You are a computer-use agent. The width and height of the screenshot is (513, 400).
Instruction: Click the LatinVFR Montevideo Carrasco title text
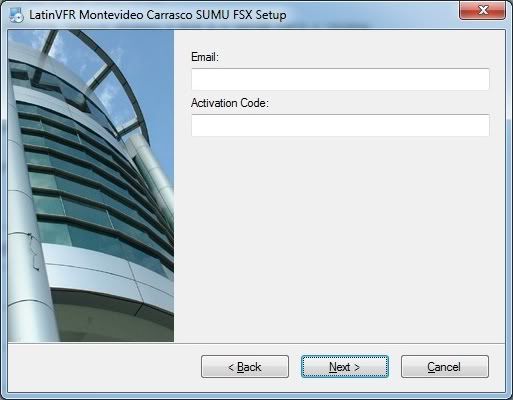158,15
